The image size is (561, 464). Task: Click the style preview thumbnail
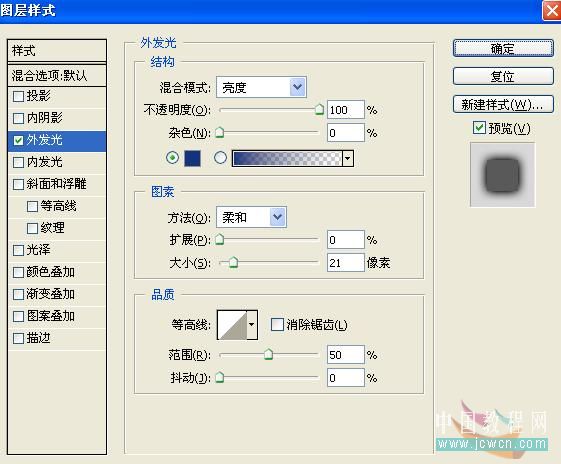coord(502,175)
